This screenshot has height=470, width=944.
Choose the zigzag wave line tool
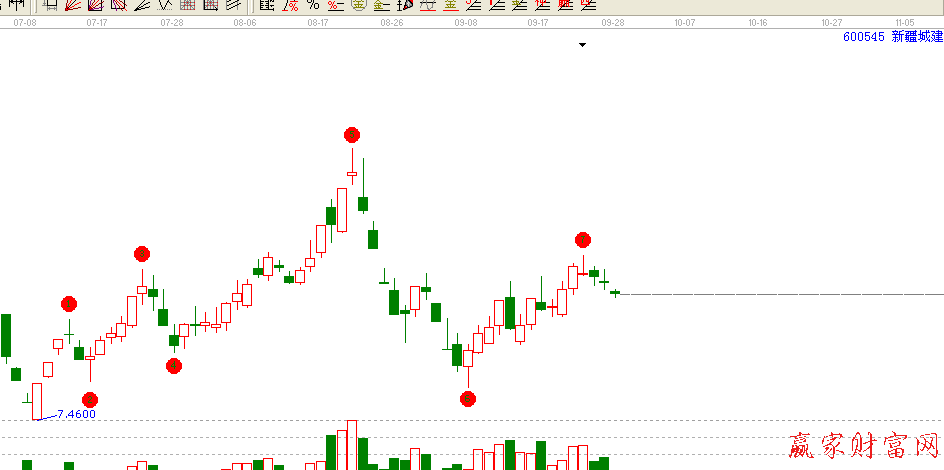164,5
